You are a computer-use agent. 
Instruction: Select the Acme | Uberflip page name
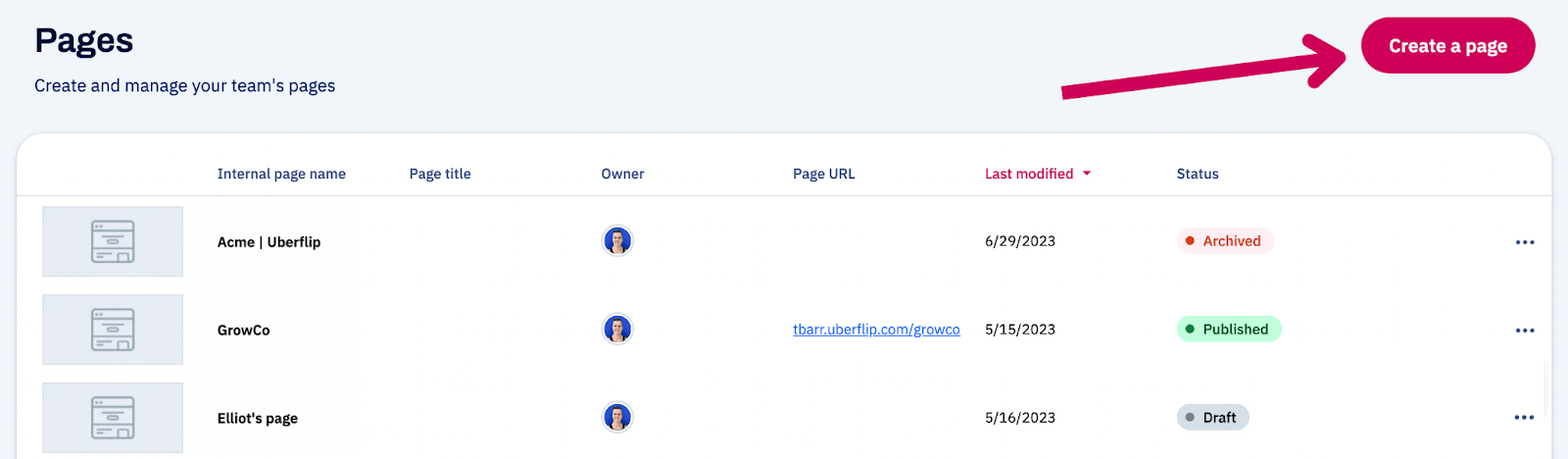tap(269, 242)
